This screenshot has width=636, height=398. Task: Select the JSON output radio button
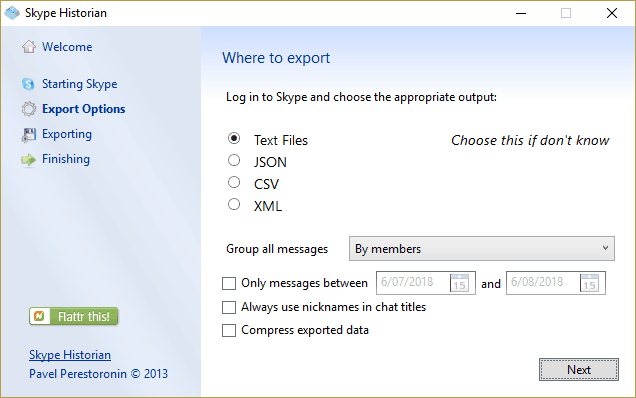click(234, 160)
